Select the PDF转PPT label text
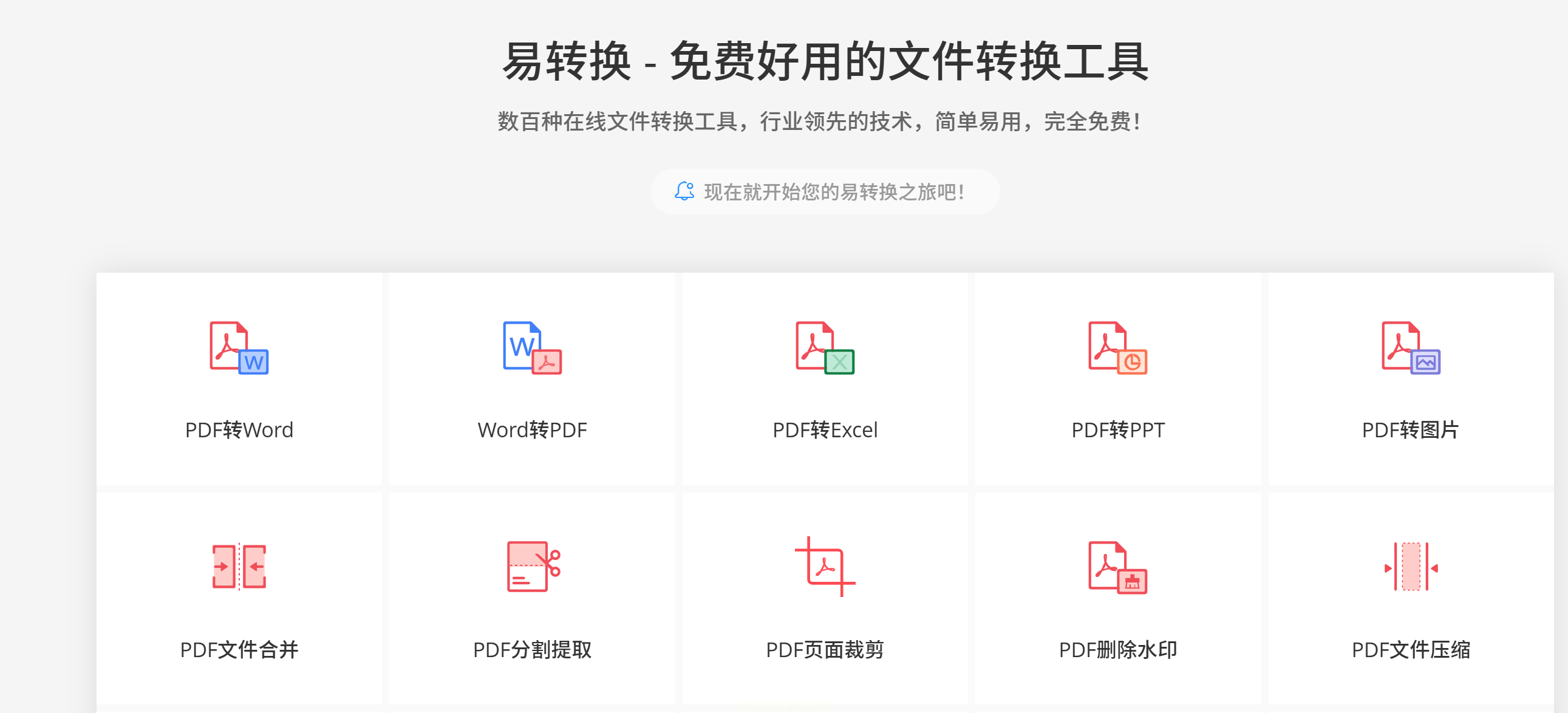 [x=1117, y=430]
